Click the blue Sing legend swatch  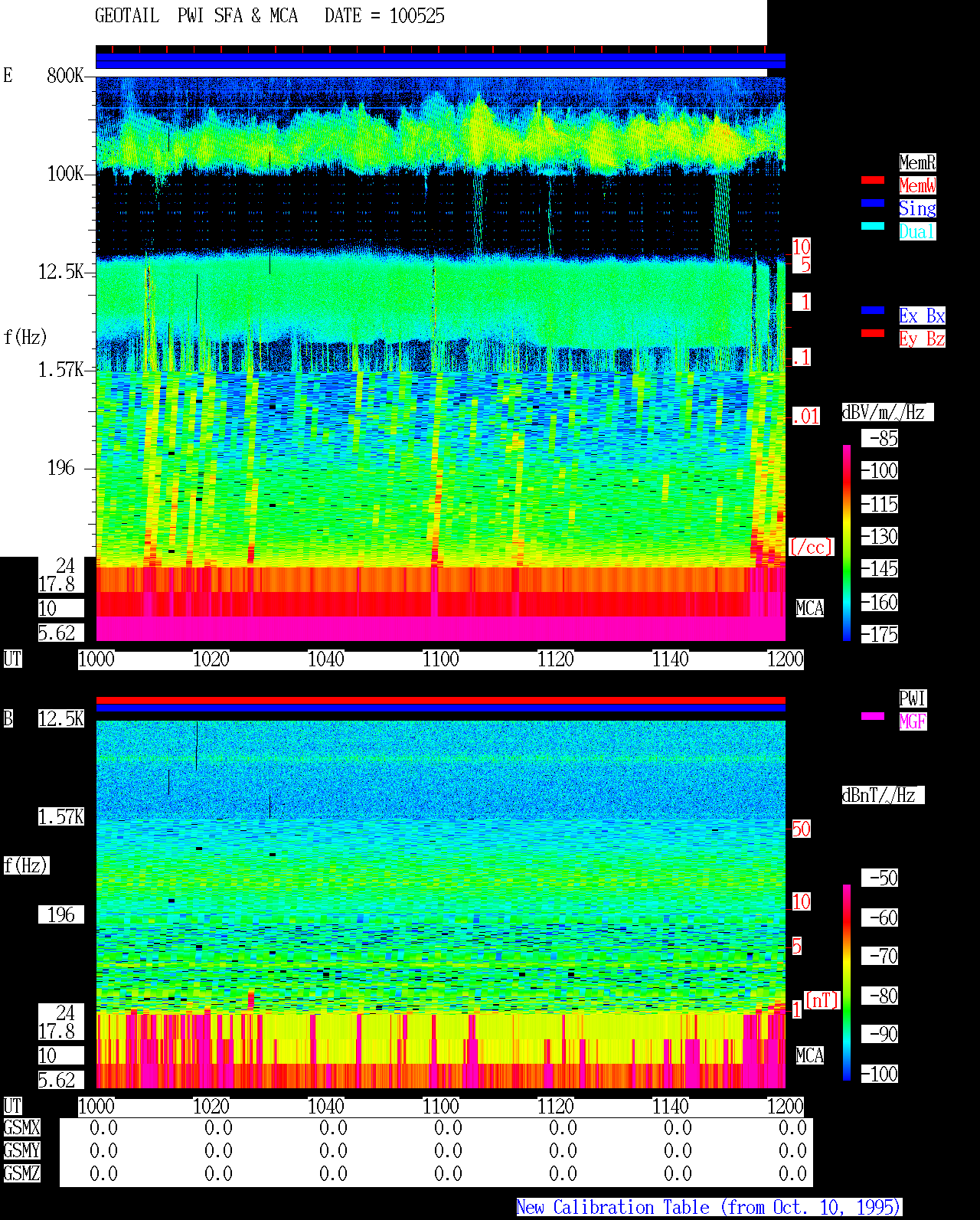[x=873, y=203]
